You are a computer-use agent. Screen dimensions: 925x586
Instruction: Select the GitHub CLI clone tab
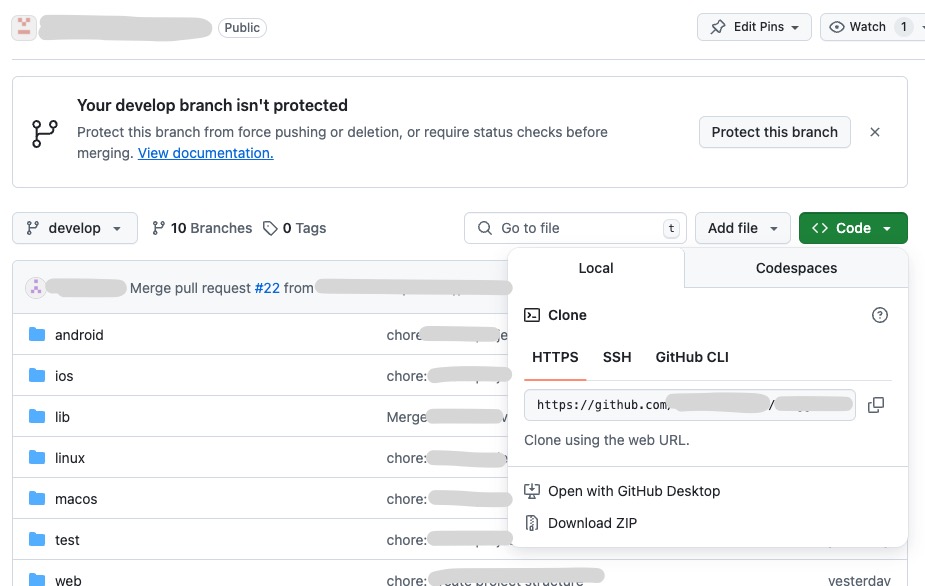point(692,357)
